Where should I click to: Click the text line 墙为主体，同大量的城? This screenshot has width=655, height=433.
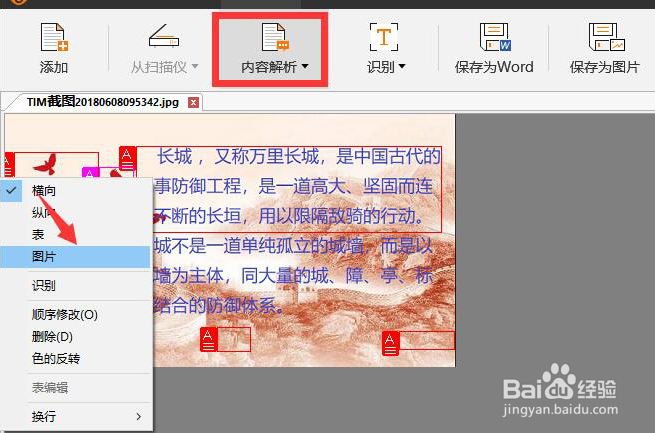[x=294, y=276]
